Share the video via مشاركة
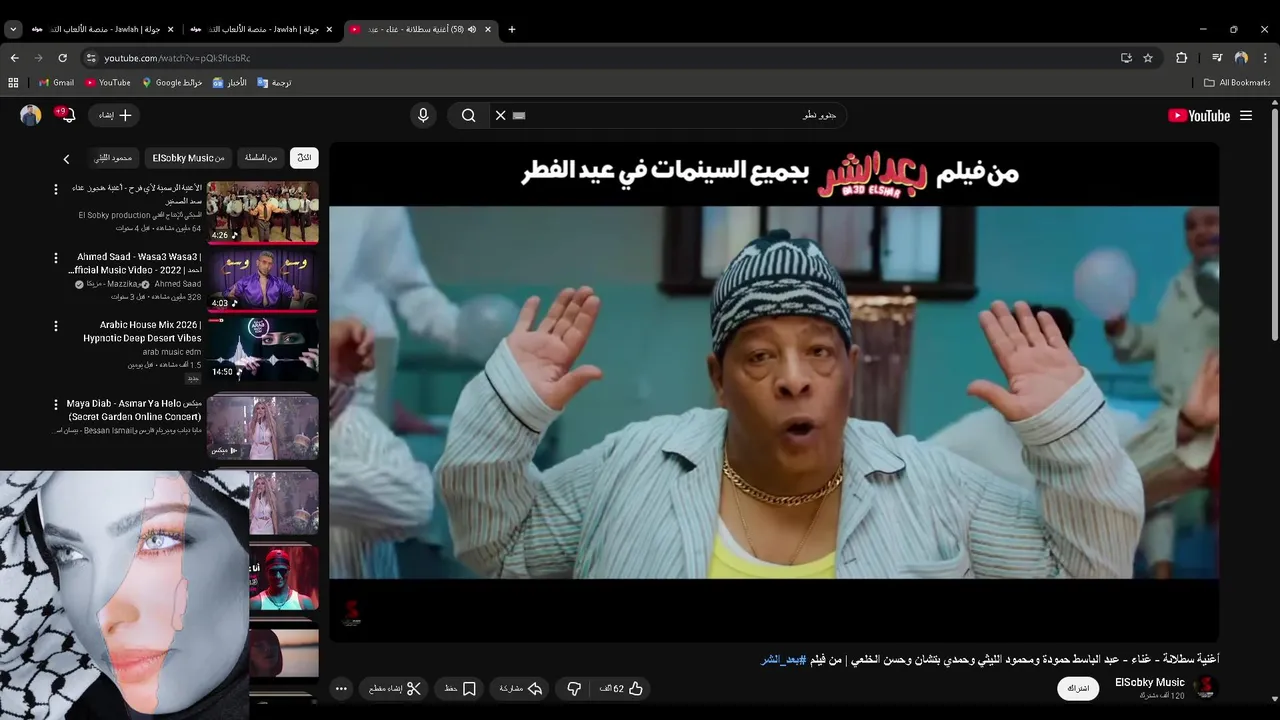 [521, 688]
